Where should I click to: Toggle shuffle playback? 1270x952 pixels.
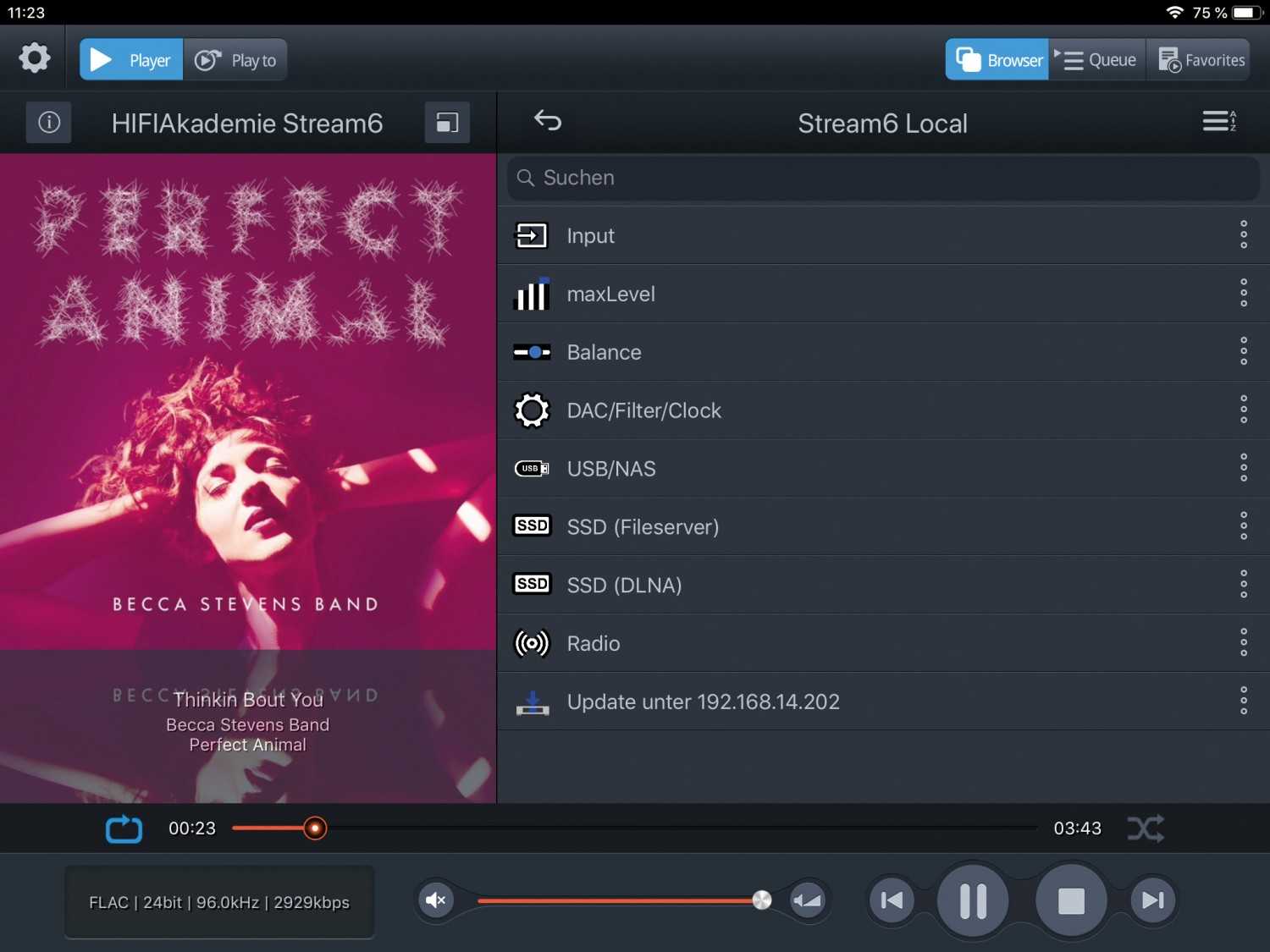(x=1146, y=828)
